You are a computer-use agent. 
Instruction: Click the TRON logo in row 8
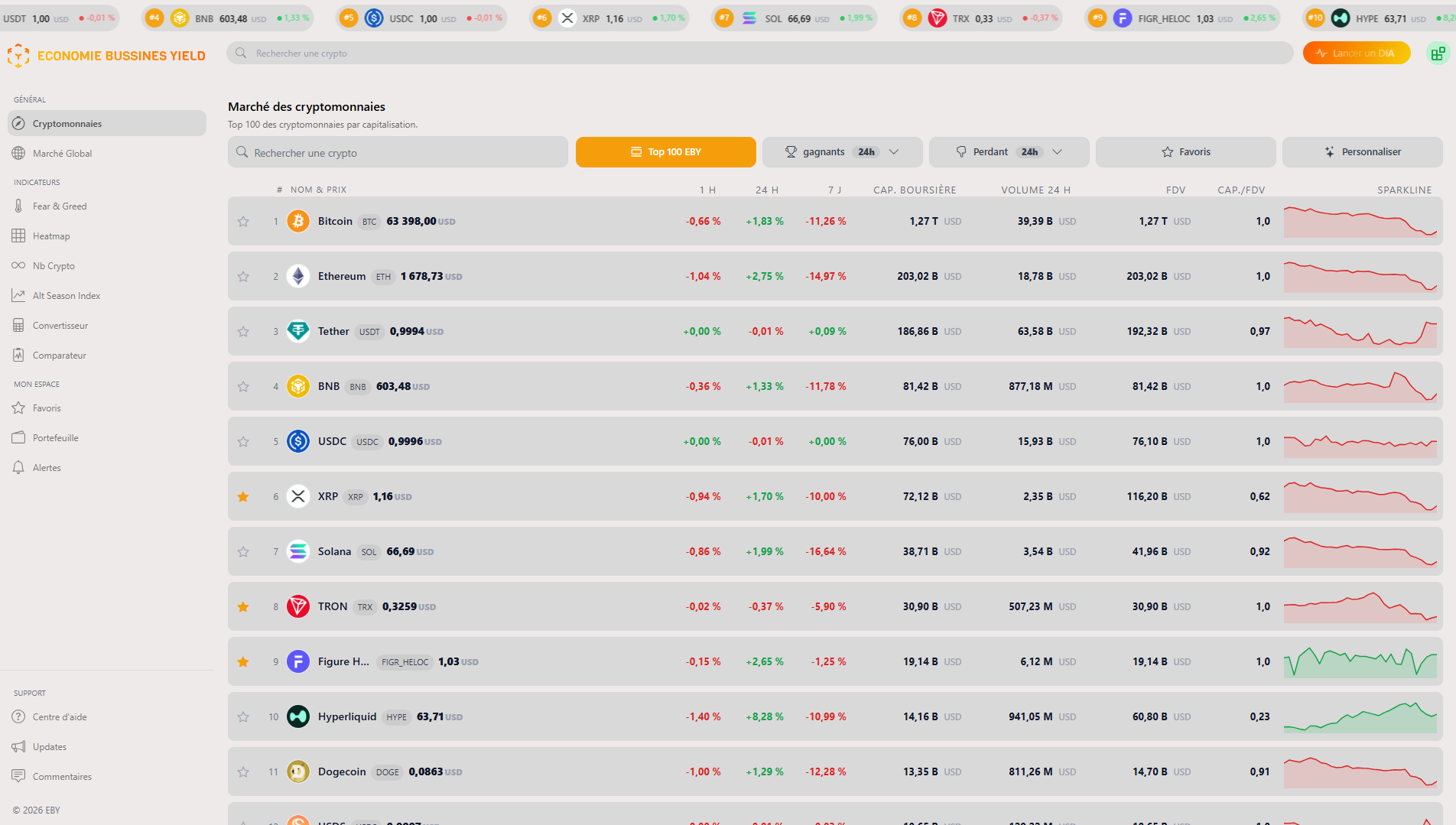click(x=298, y=606)
